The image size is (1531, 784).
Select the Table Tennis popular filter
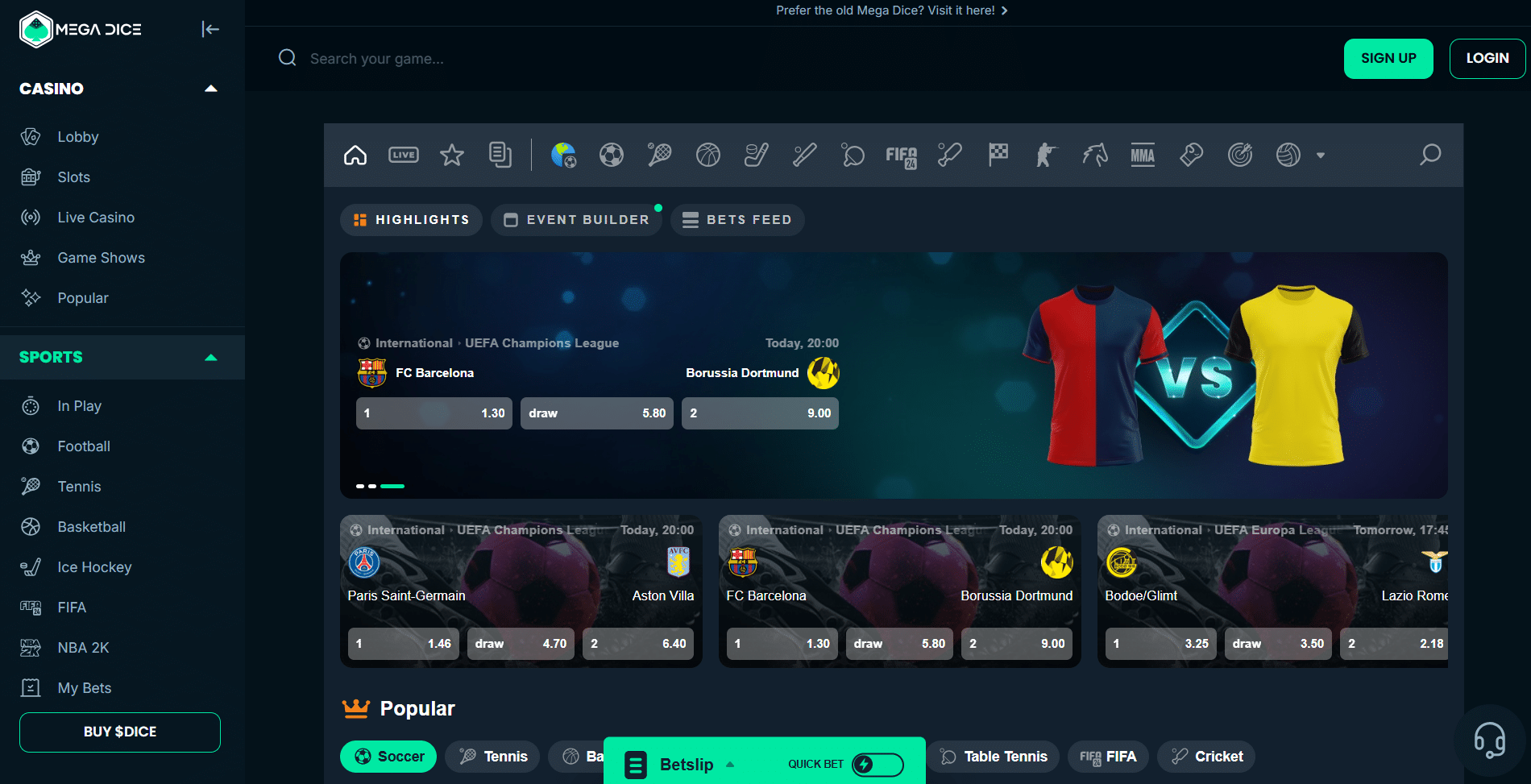(x=993, y=757)
